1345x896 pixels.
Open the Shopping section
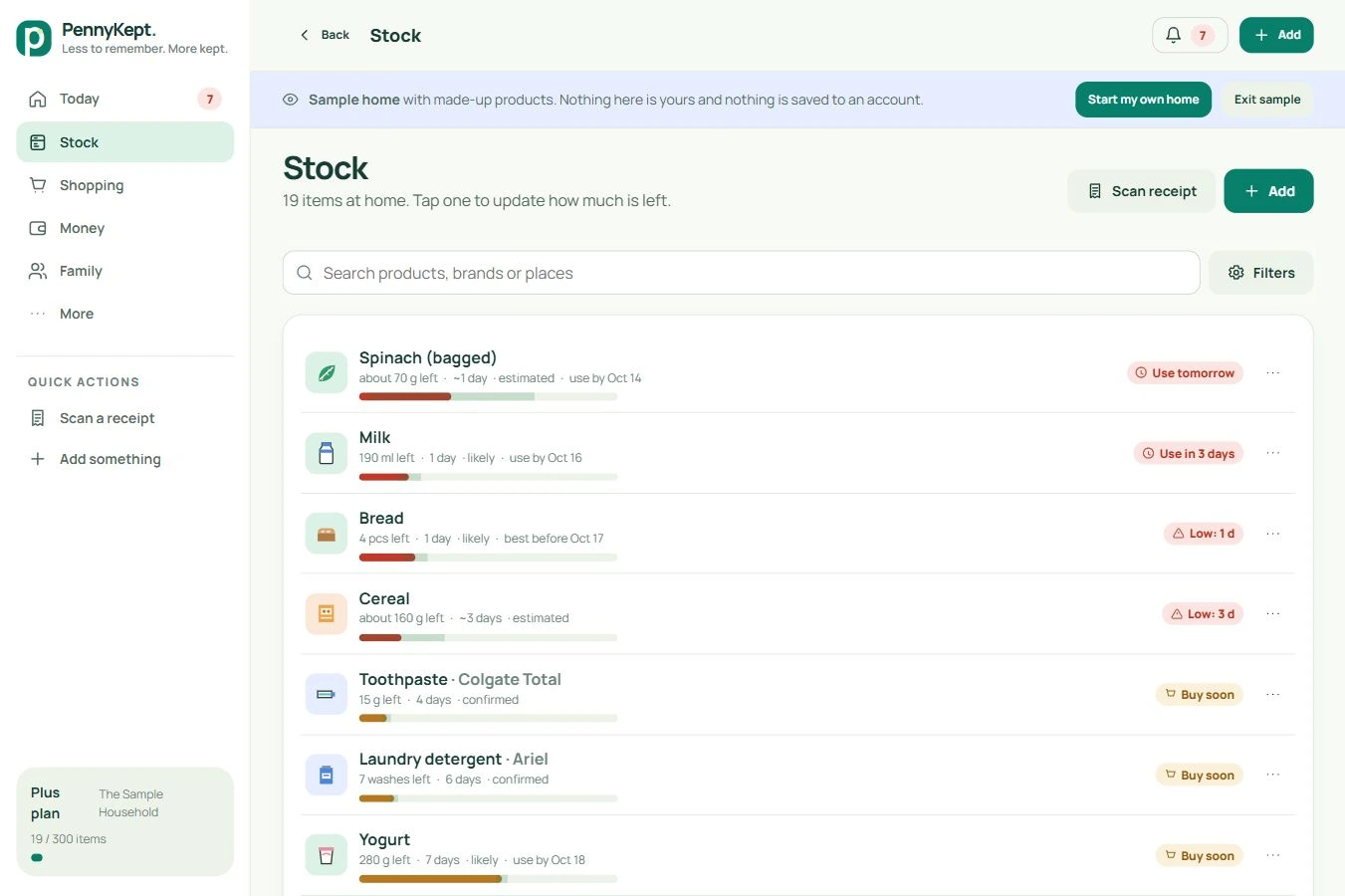pos(124,185)
